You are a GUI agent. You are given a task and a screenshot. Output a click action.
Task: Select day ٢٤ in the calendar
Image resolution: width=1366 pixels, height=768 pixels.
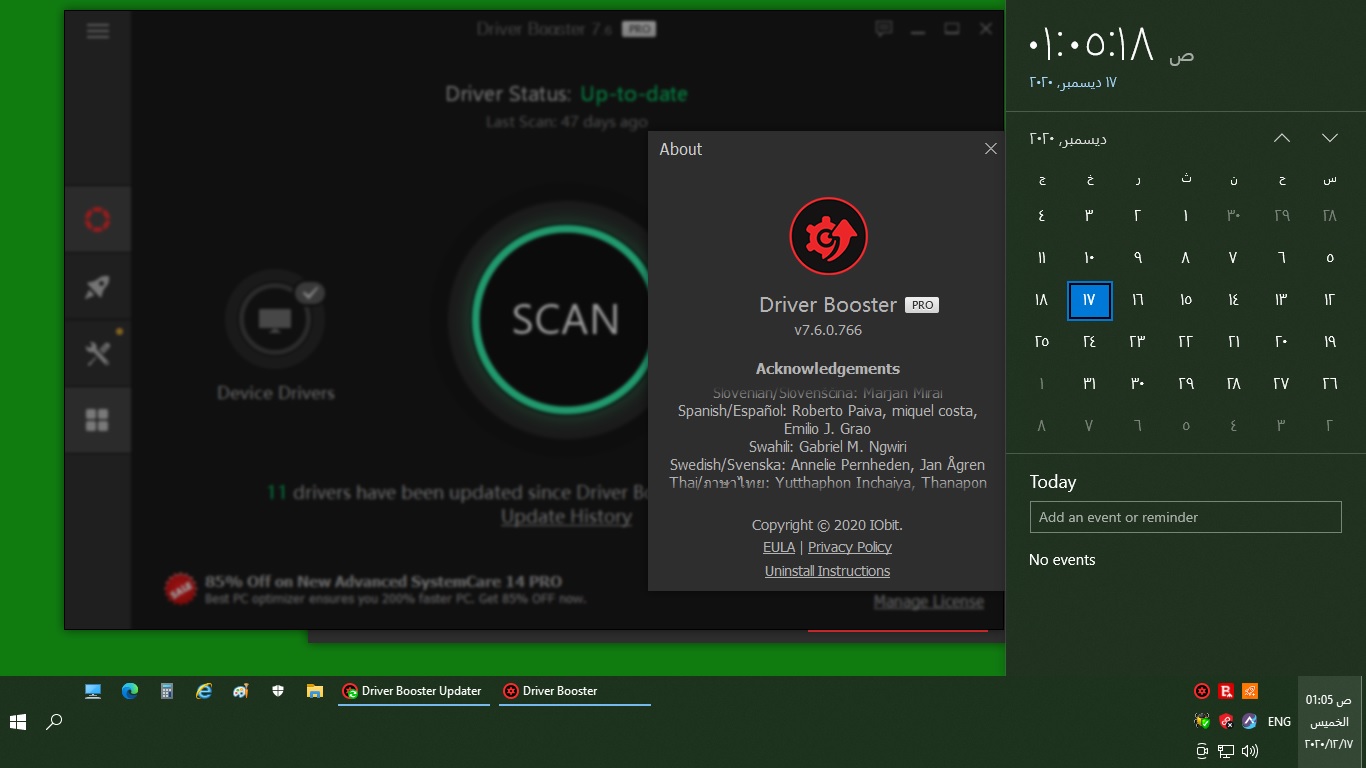coord(1089,342)
